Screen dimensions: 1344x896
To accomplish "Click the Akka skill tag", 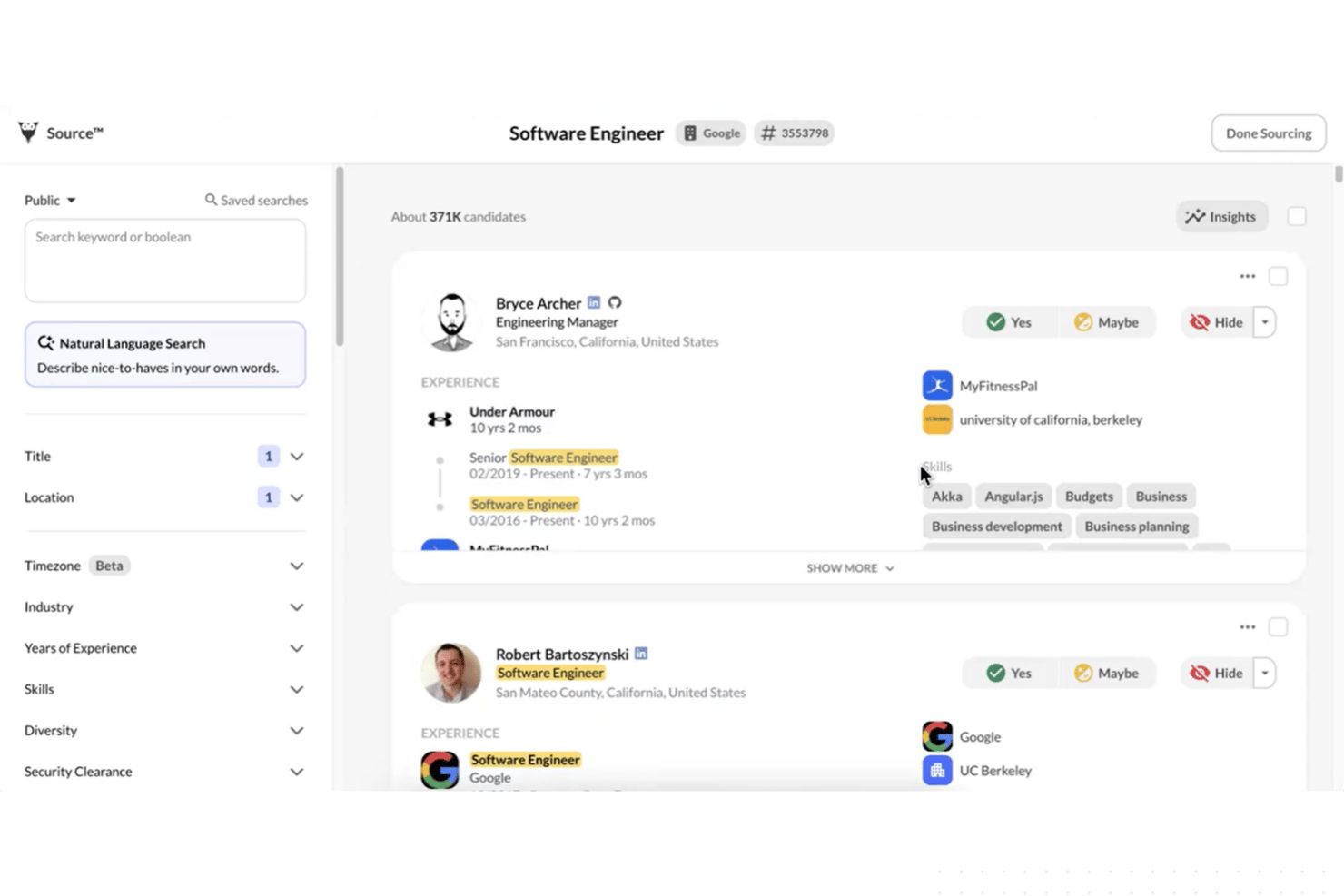I will click(946, 497).
